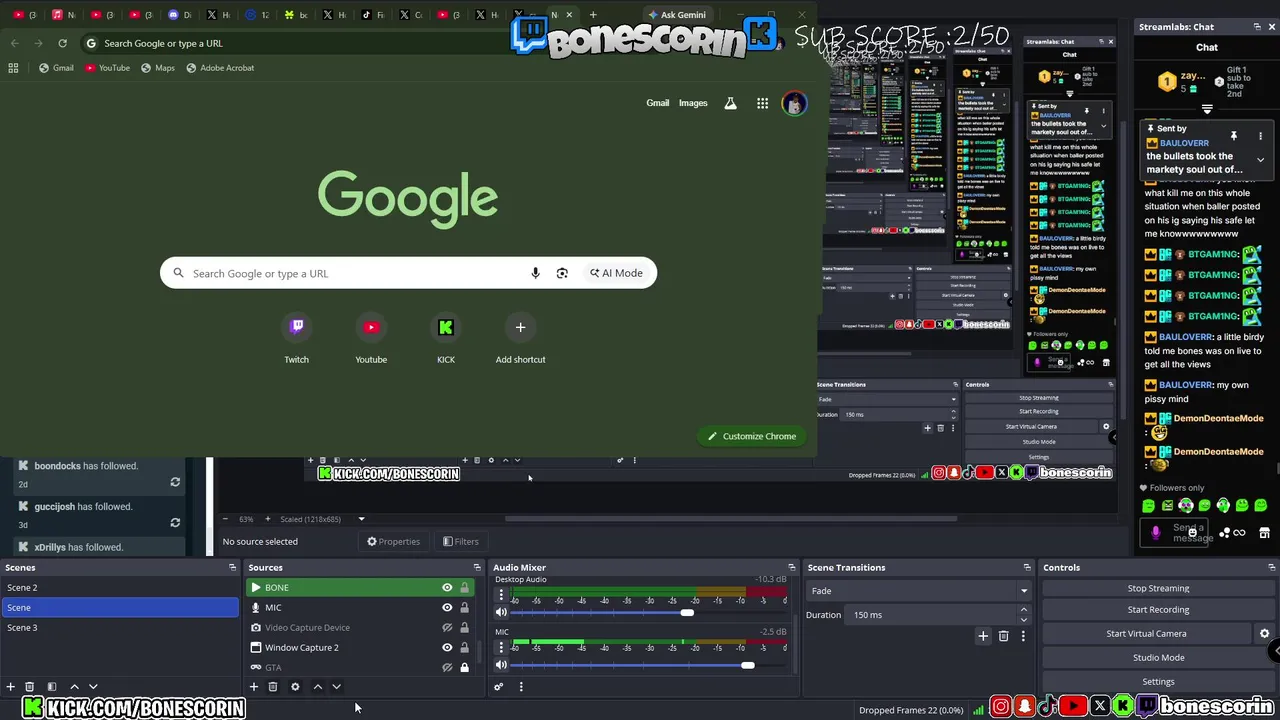The width and height of the screenshot is (1280, 720).
Task: Remove selected scene using Scenes trash icon
Action: click(x=30, y=687)
